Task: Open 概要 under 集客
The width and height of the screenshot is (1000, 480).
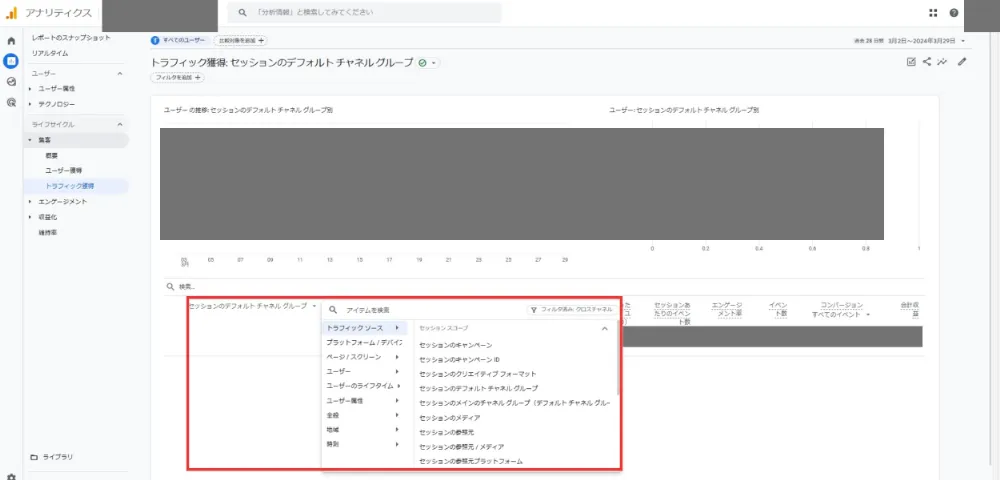Action: pyautogui.click(x=52, y=156)
